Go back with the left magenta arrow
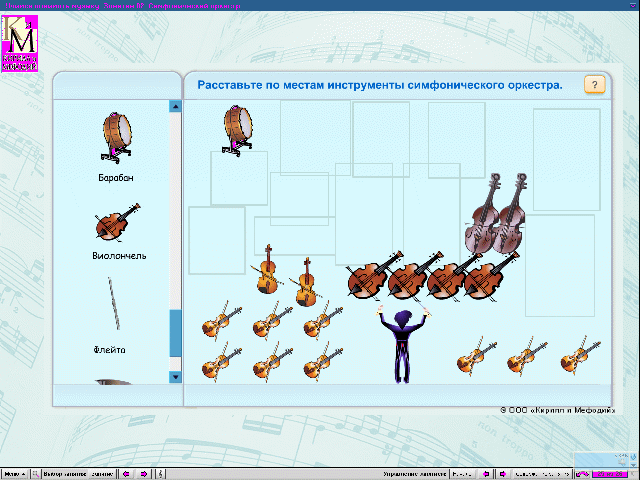Image resolution: width=640 pixels, height=480 pixels. tap(126, 474)
